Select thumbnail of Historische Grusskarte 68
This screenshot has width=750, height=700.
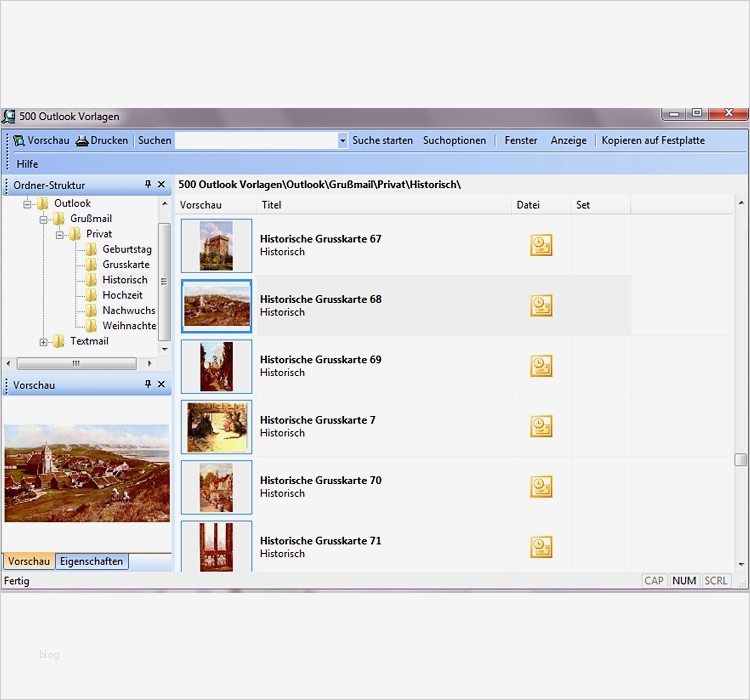tap(216, 306)
